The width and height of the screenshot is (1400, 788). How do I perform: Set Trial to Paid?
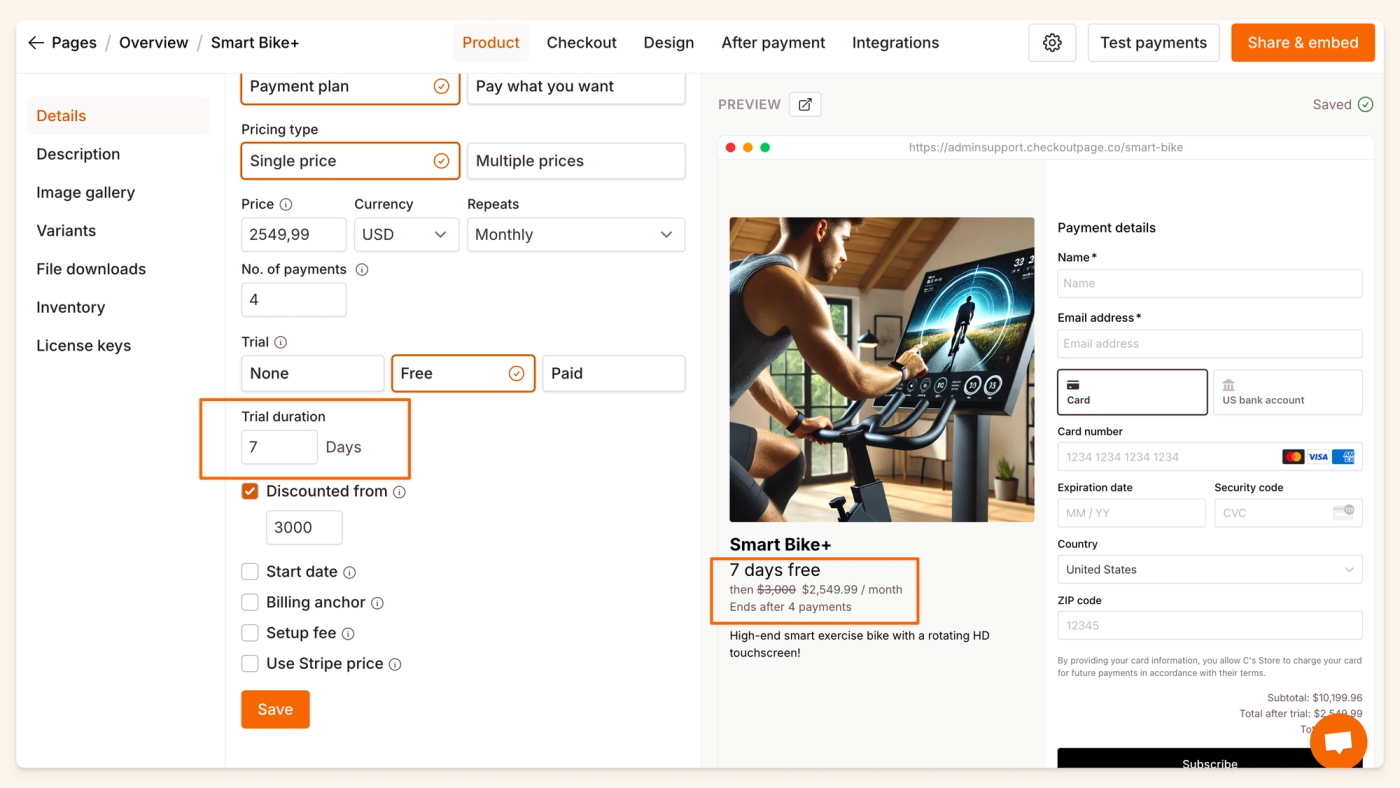point(614,373)
